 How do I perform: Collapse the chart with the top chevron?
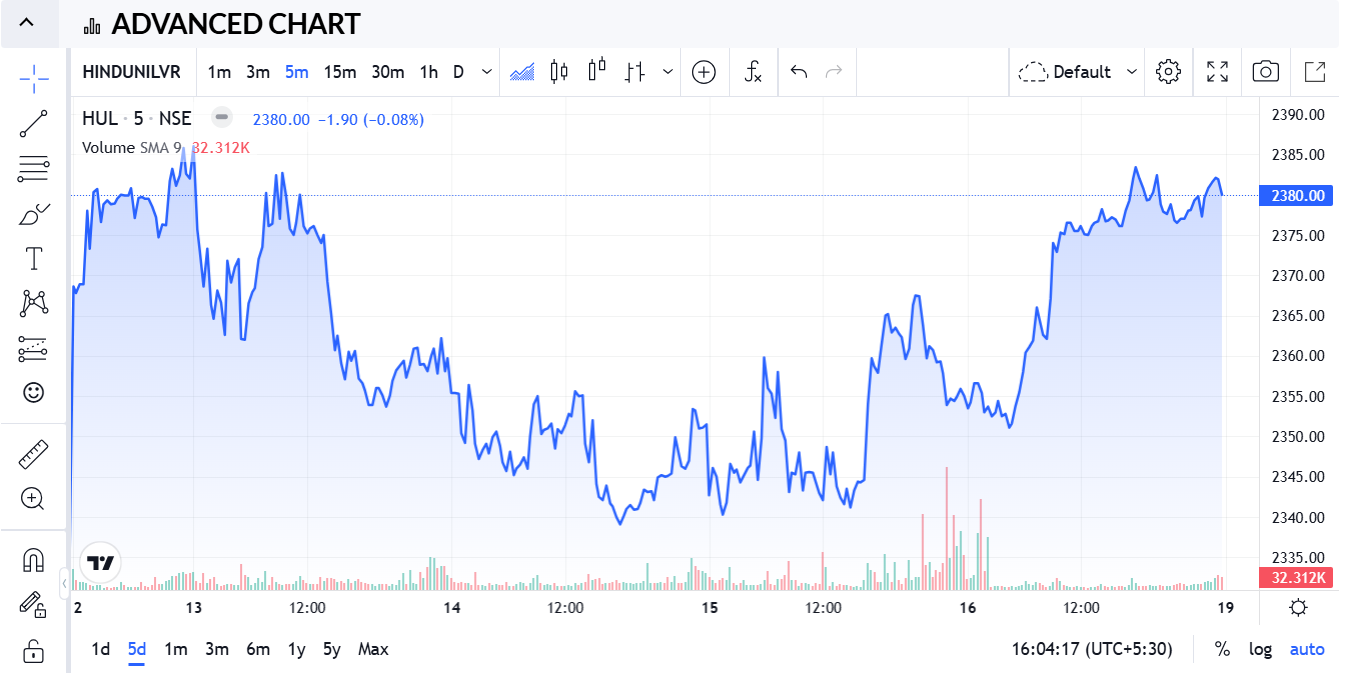27,22
